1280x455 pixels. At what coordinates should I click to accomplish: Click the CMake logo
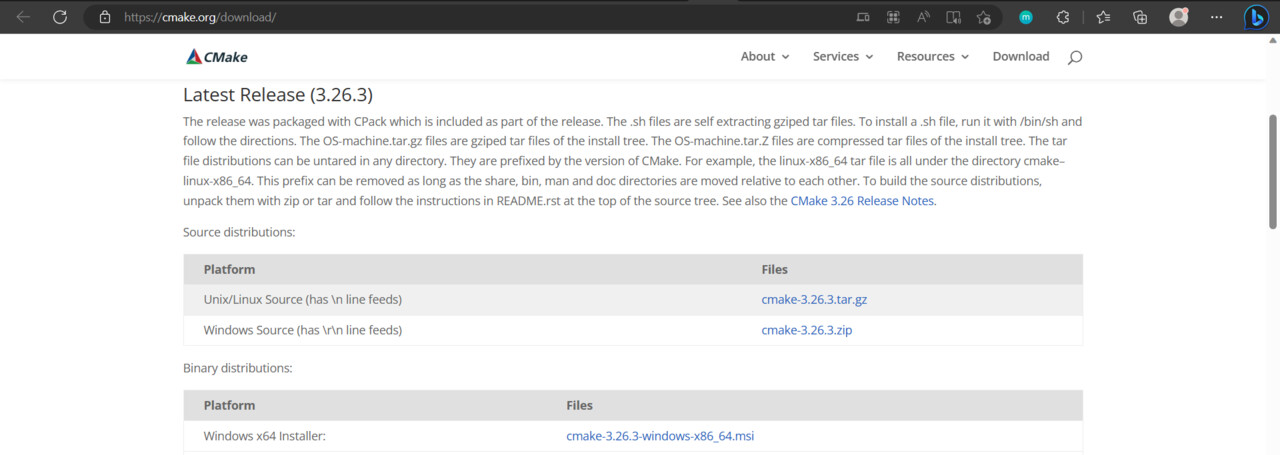pyautogui.click(x=216, y=56)
